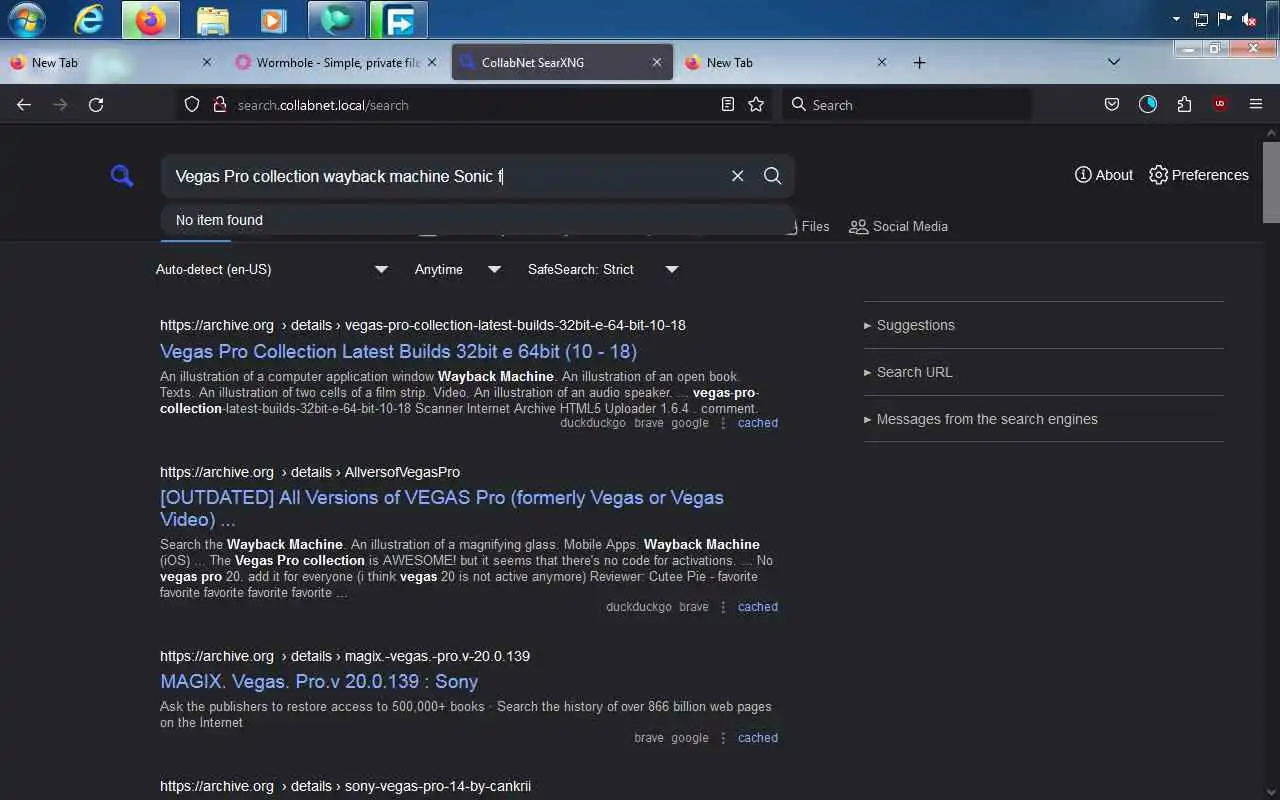Click the page vertical scrollbar thumb
The image size is (1280, 800).
pos(1271,182)
